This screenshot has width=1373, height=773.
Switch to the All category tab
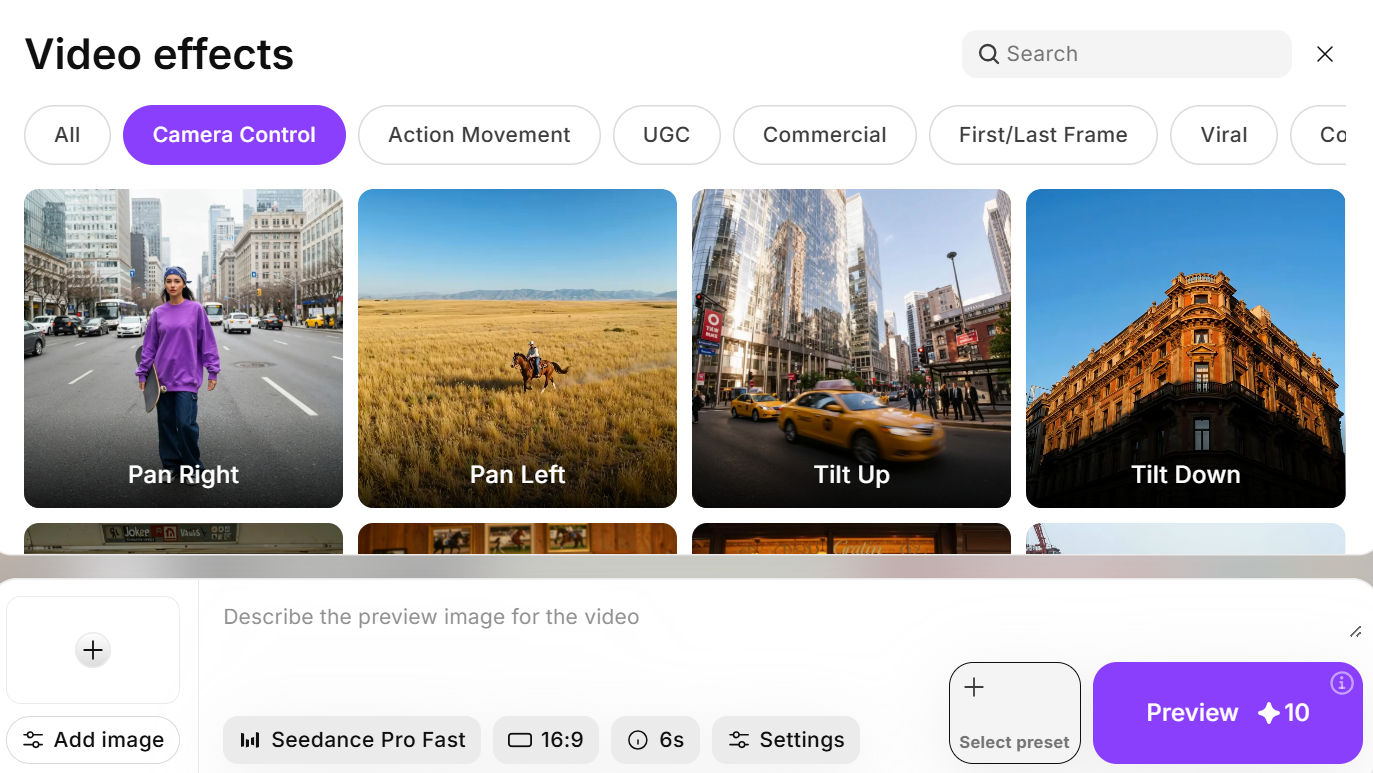67,134
